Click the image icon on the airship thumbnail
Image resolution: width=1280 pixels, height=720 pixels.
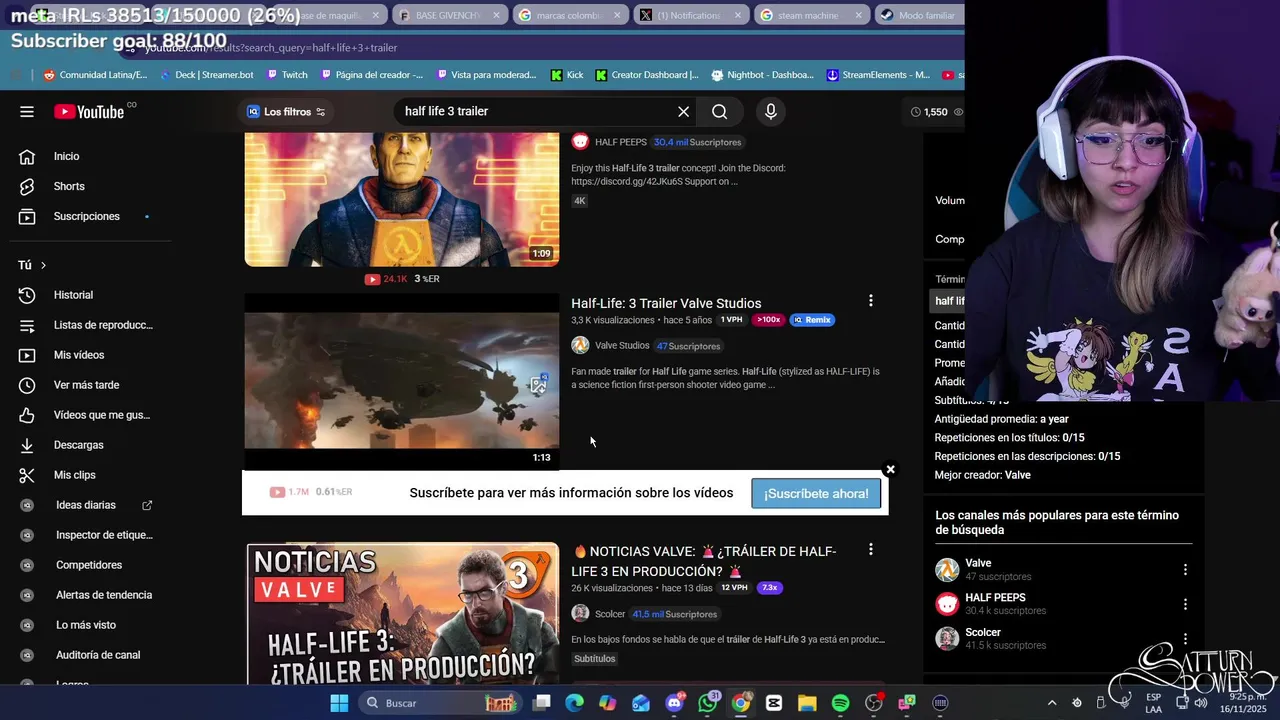[538, 384]
